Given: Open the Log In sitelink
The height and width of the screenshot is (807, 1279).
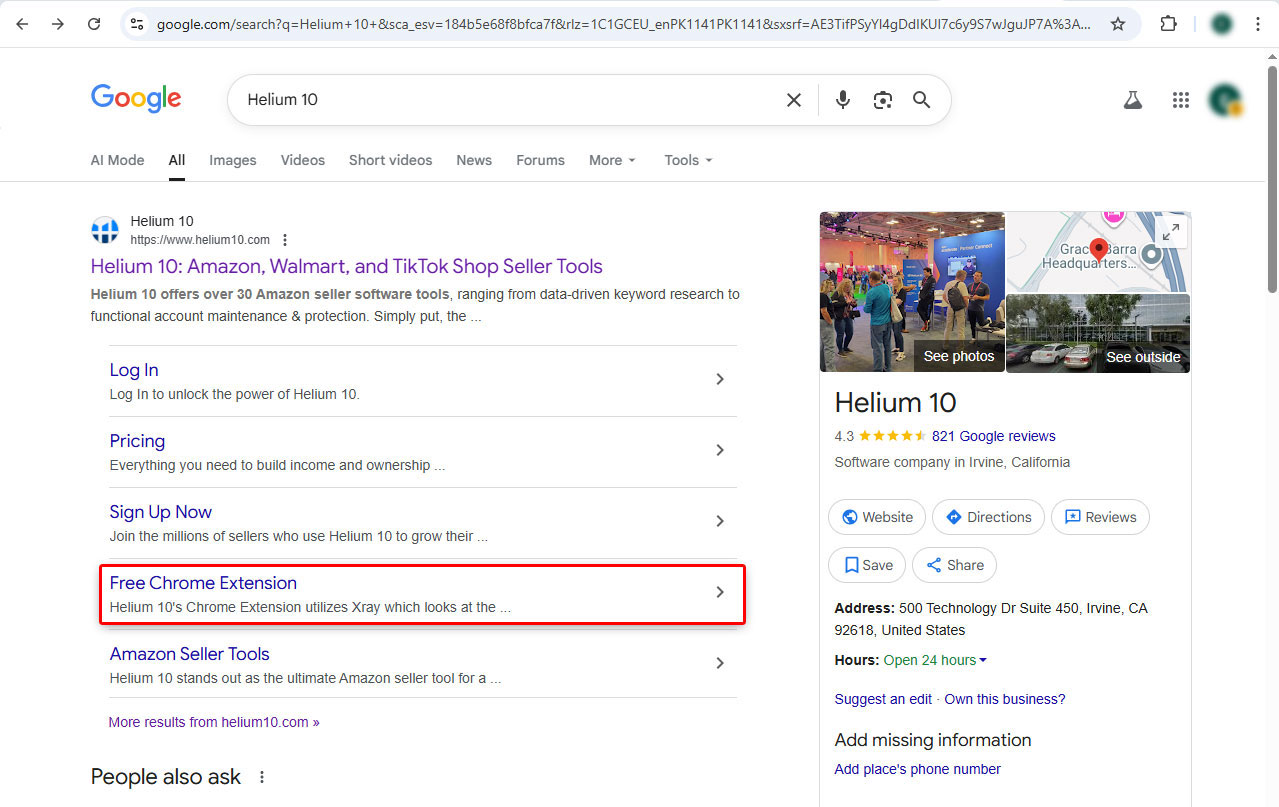Looking at the screenshot, I should (x=134, y=370).
